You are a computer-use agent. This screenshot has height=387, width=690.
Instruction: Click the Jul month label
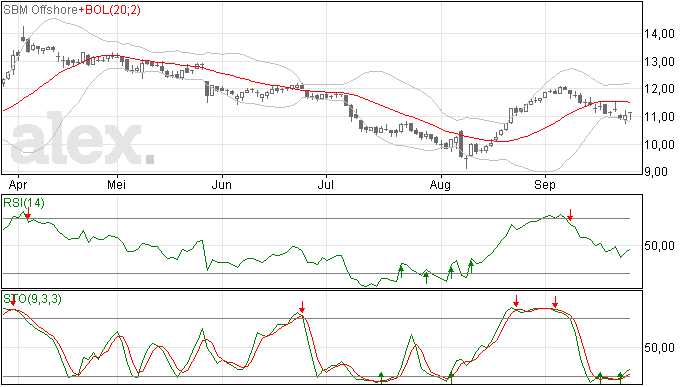pos(326,184)
